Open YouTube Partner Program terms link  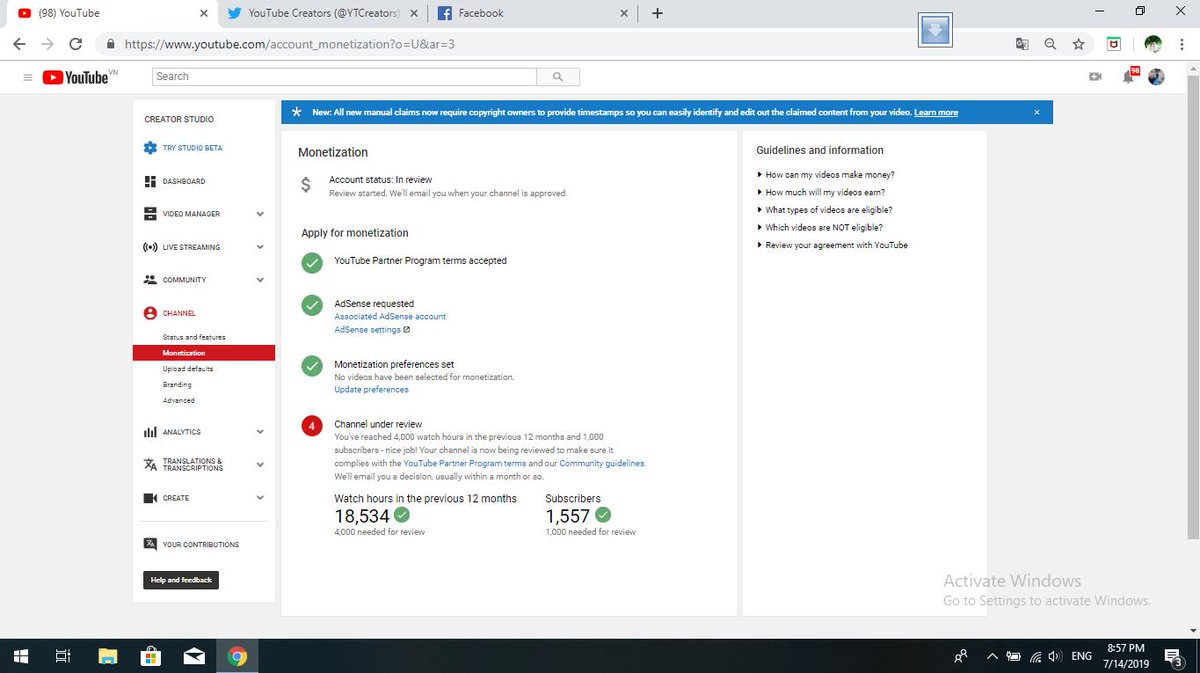point(465,464)
